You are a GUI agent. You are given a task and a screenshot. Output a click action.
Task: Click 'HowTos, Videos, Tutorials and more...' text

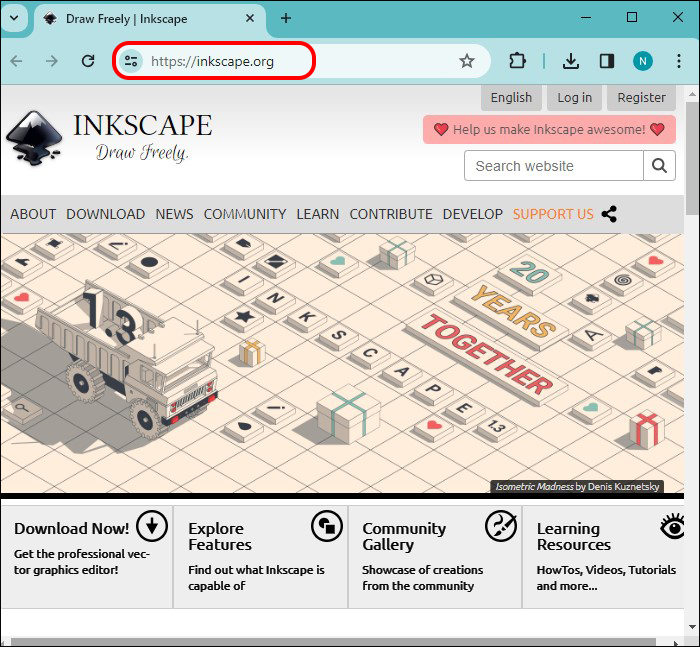click(606, 578)
